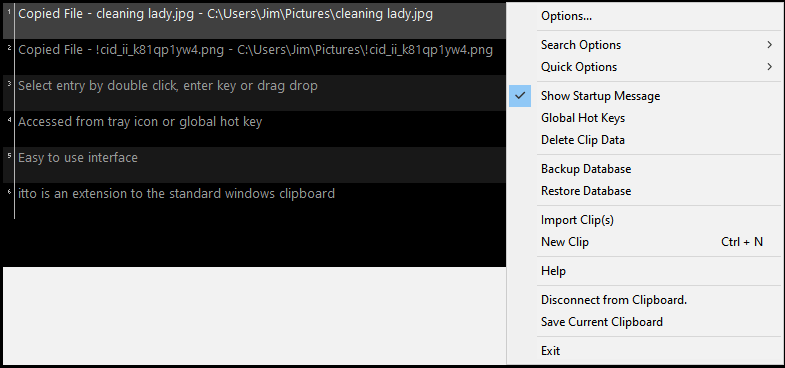Viewport: 785px width, 368px height.
Task: Select the 'Select entry by double click' clip
Action: pyautogui.click(x=254, y=93)
